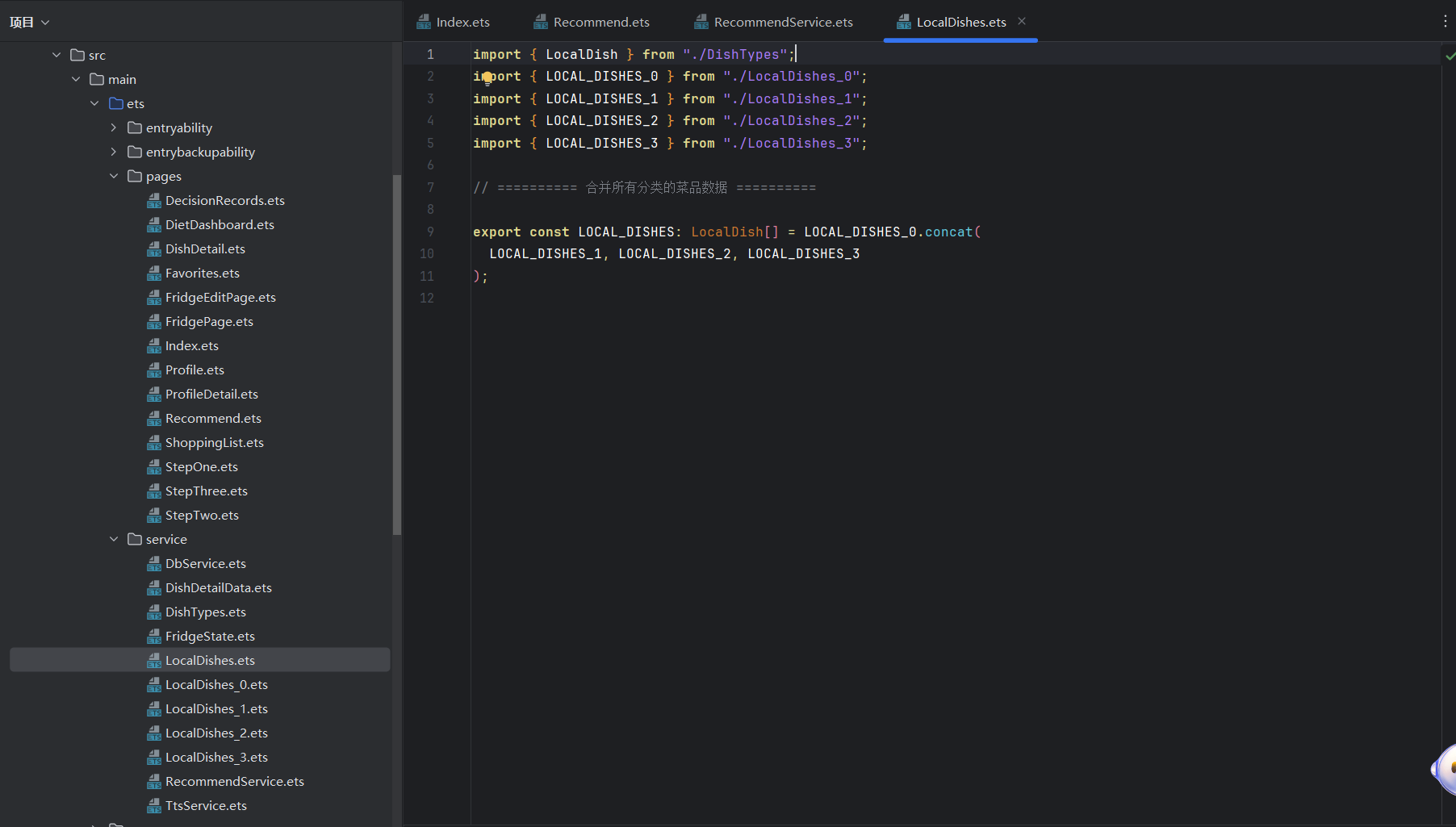Viewport: 1456px width, 827px height.
Task: Click the ETS file icon of DietDashboard.ets
Action: point(154,224)
